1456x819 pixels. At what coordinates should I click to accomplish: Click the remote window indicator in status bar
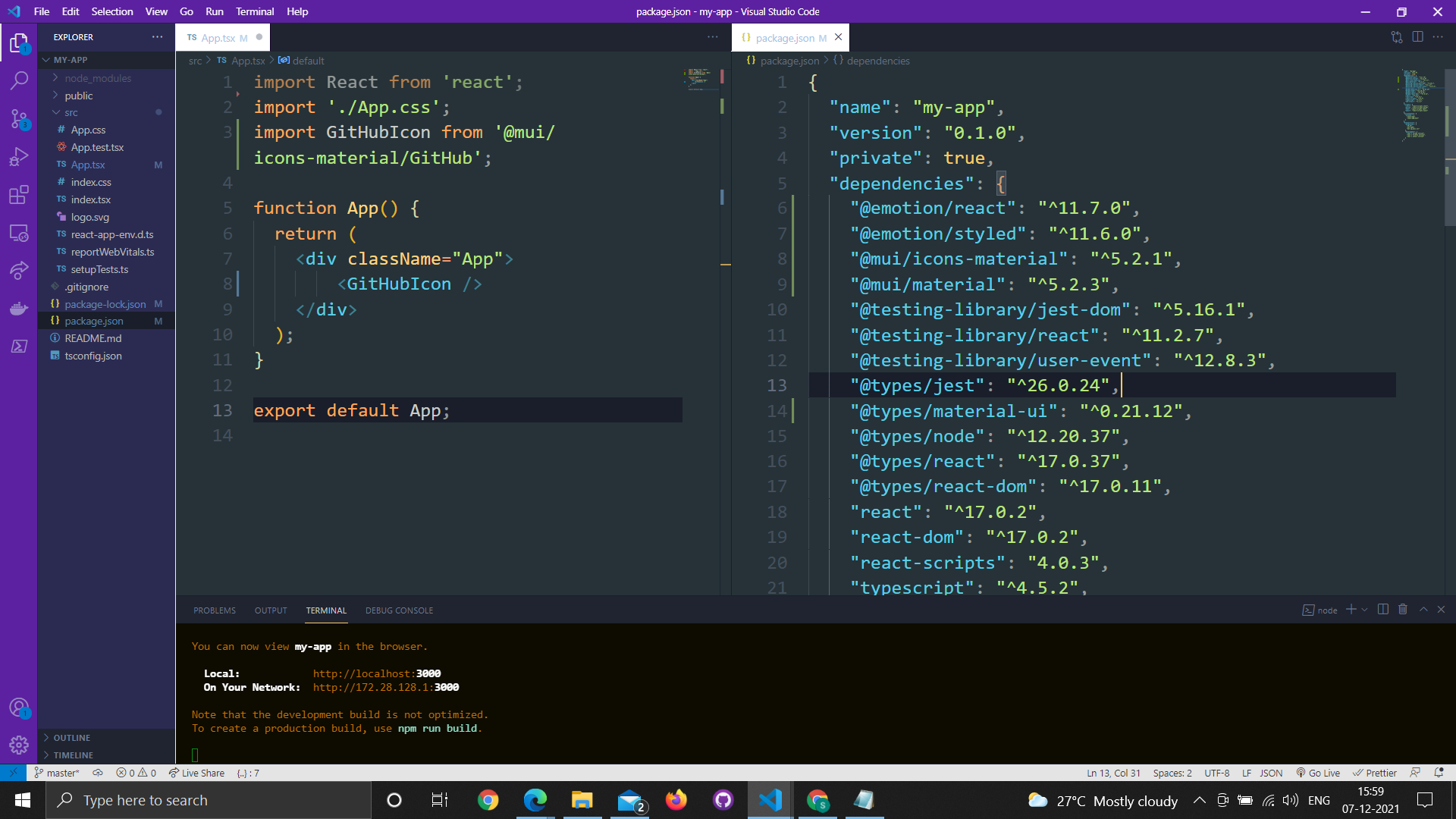13,773
